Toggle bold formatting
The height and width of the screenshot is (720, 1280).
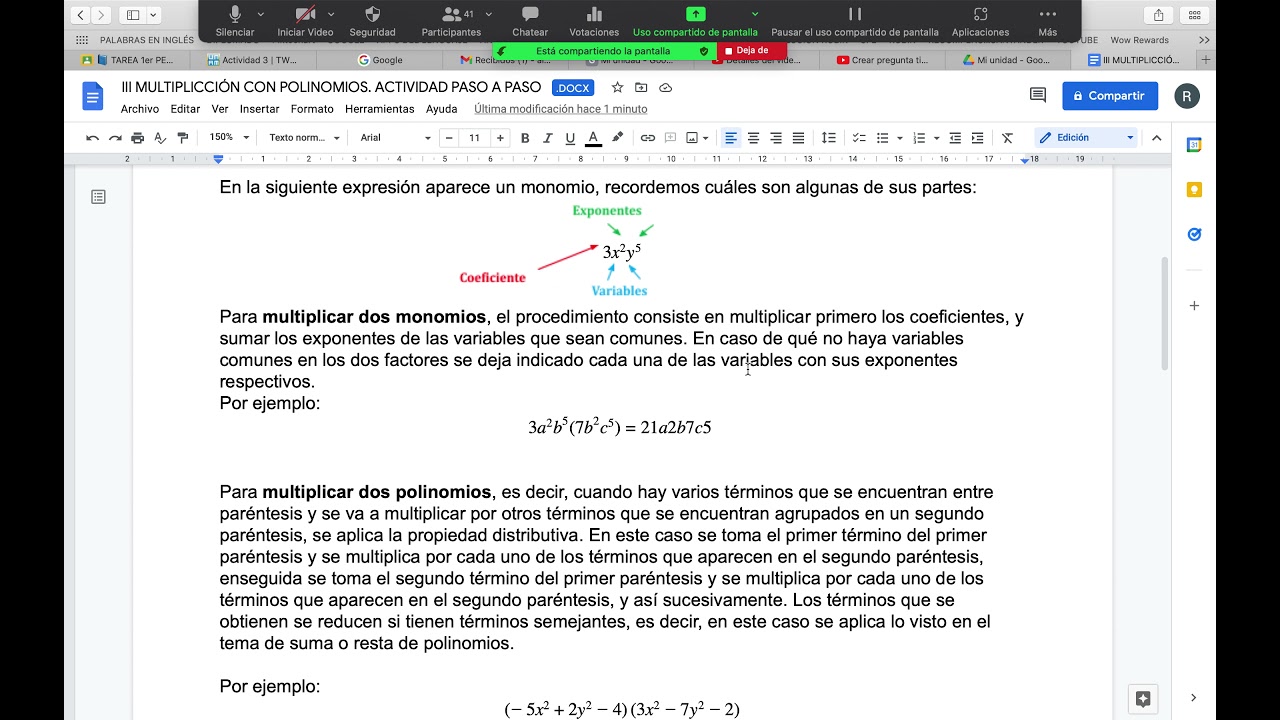[x=525, y=138]
